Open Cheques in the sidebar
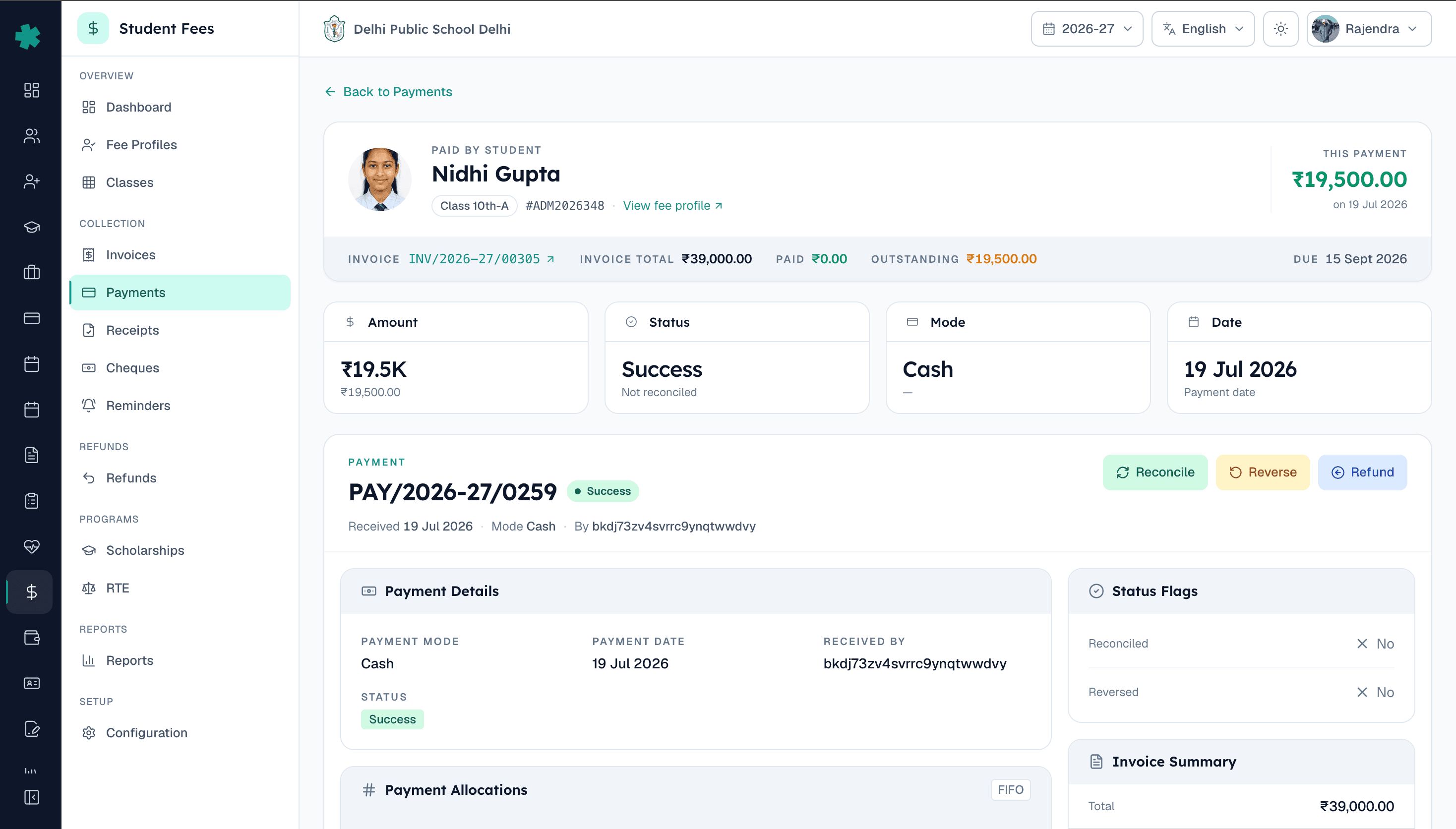The image size is (1456, 829). [x=180, y=368]
